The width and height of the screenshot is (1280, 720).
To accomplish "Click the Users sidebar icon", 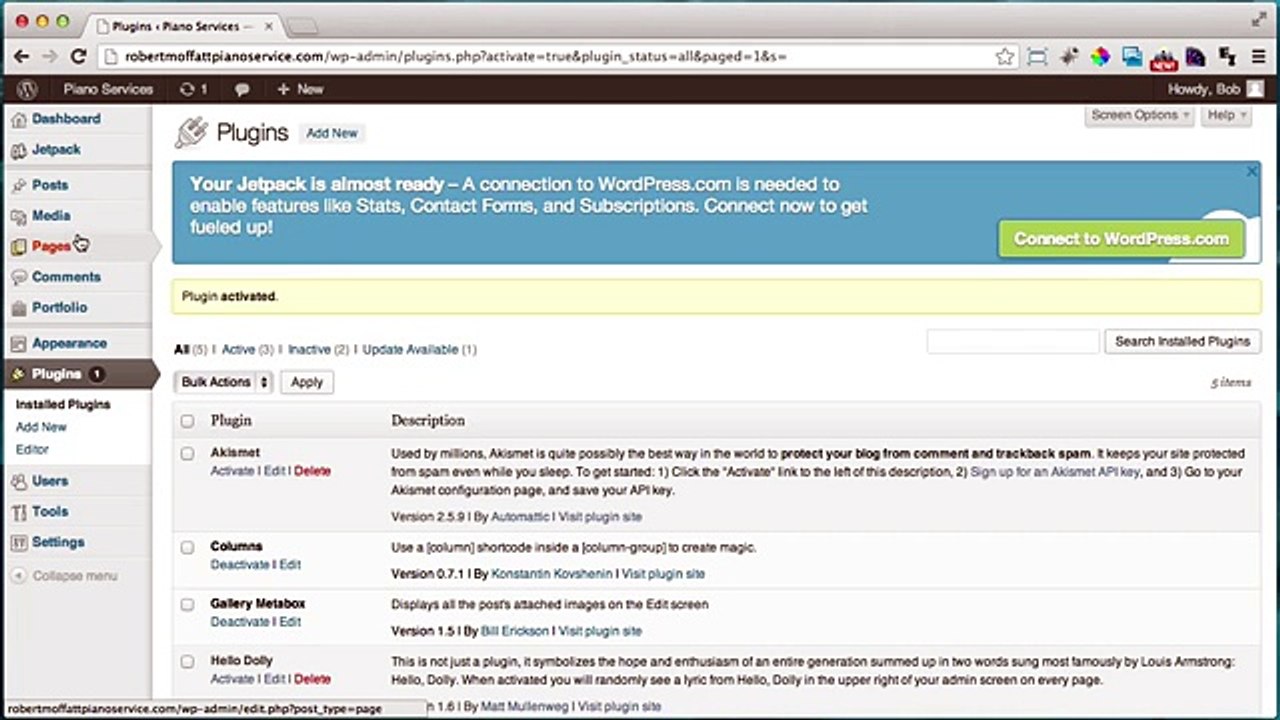I will 19,481.
